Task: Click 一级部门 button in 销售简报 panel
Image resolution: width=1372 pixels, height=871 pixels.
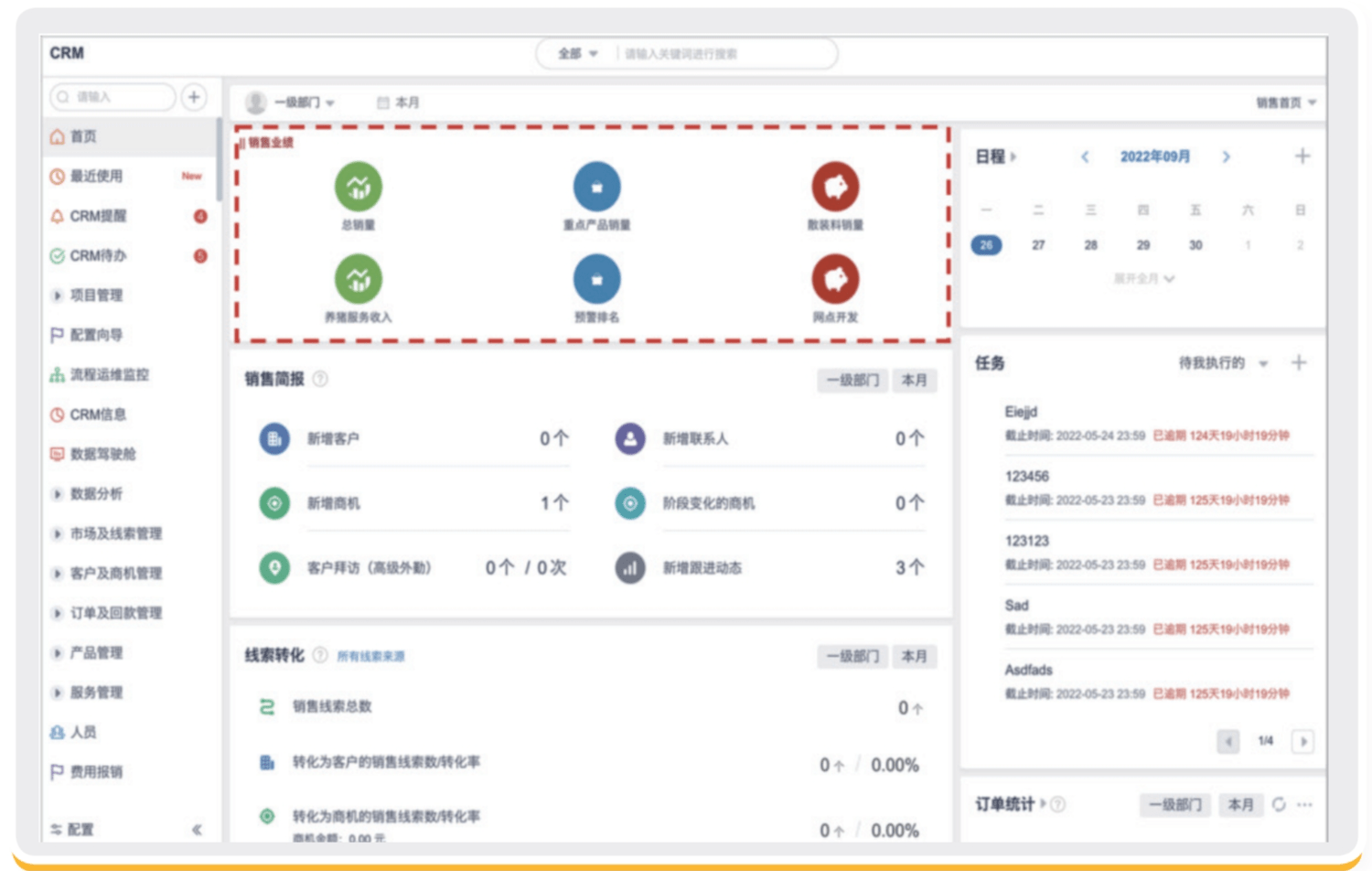Action: tap(852, 380)
